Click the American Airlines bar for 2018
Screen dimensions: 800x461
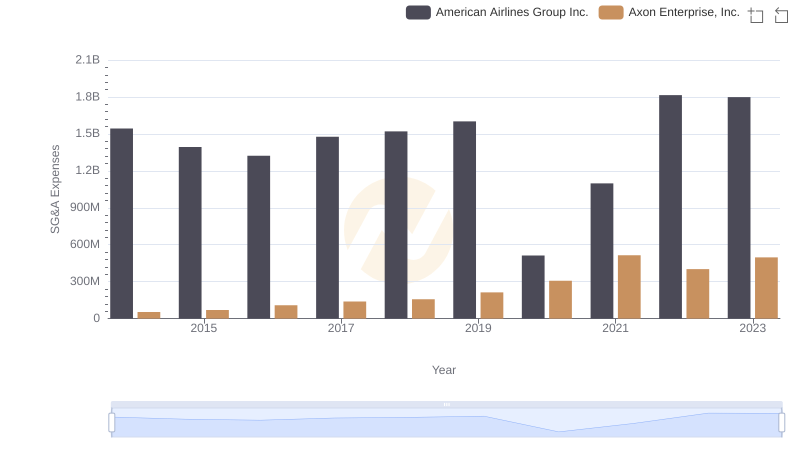396,225
